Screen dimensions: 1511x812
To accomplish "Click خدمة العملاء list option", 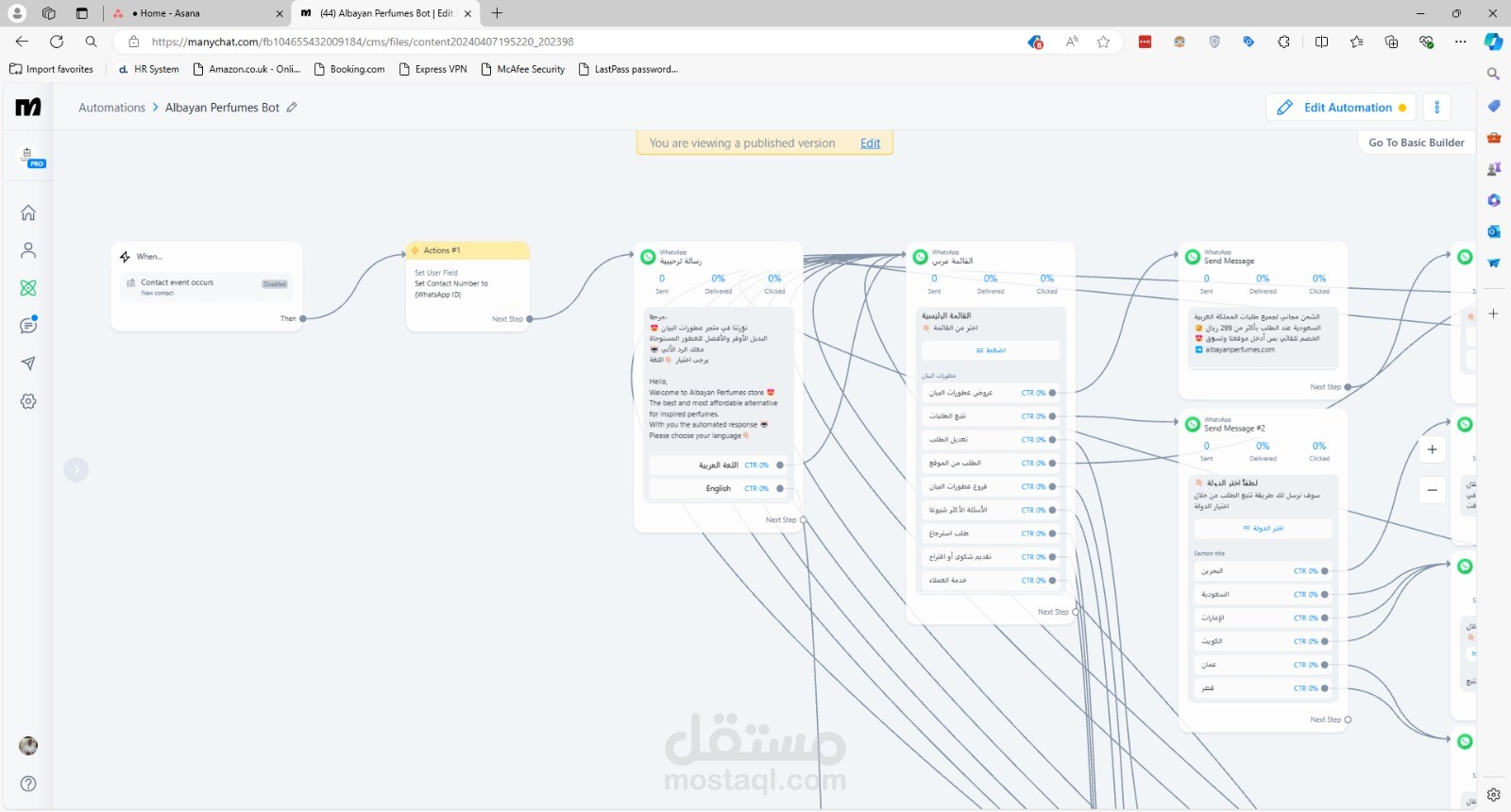I will point(990,581).
